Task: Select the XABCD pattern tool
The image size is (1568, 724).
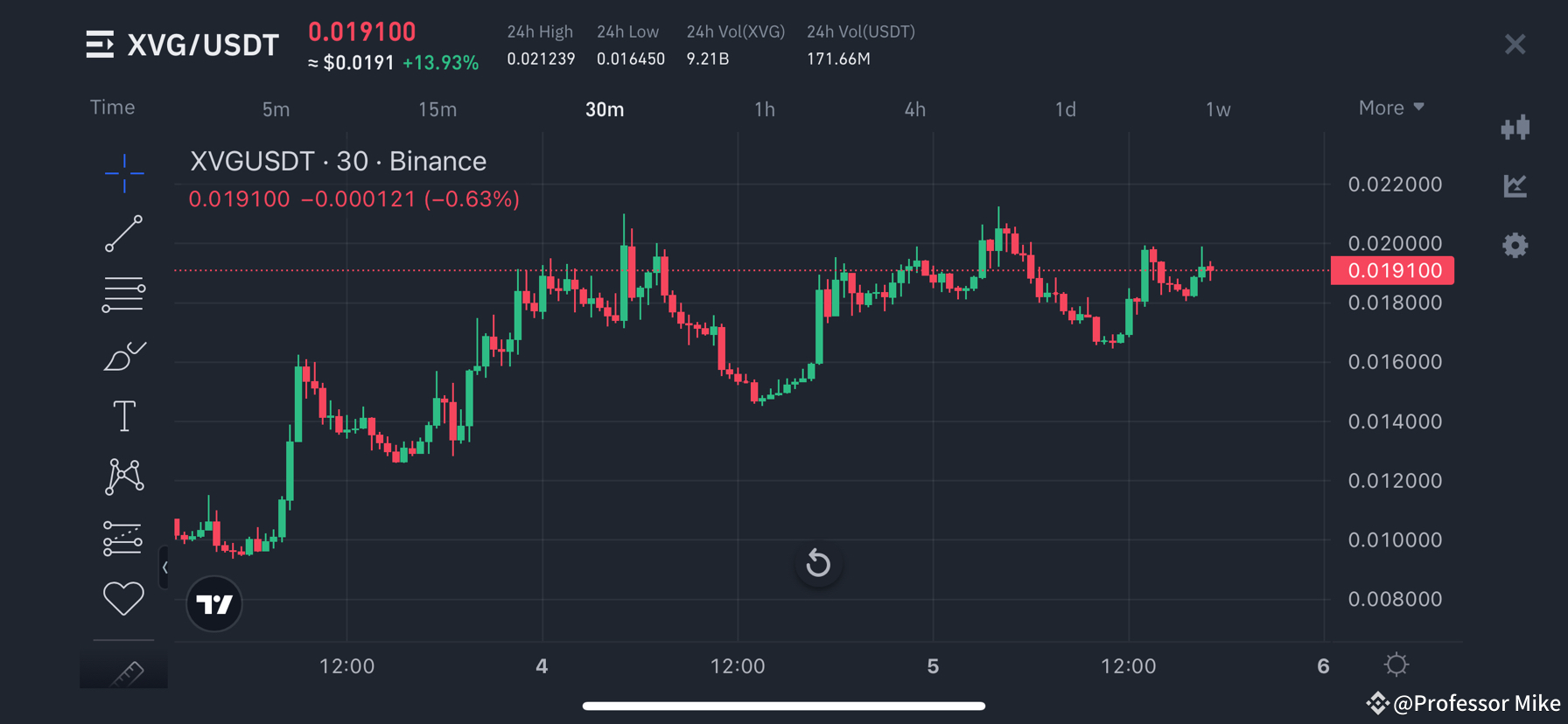Action: coord(123,477)
